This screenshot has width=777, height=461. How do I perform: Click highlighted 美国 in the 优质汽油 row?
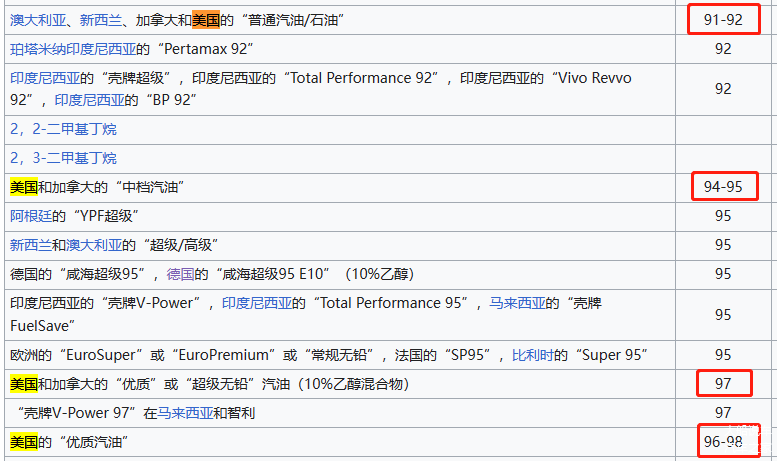tap(23, 441)
